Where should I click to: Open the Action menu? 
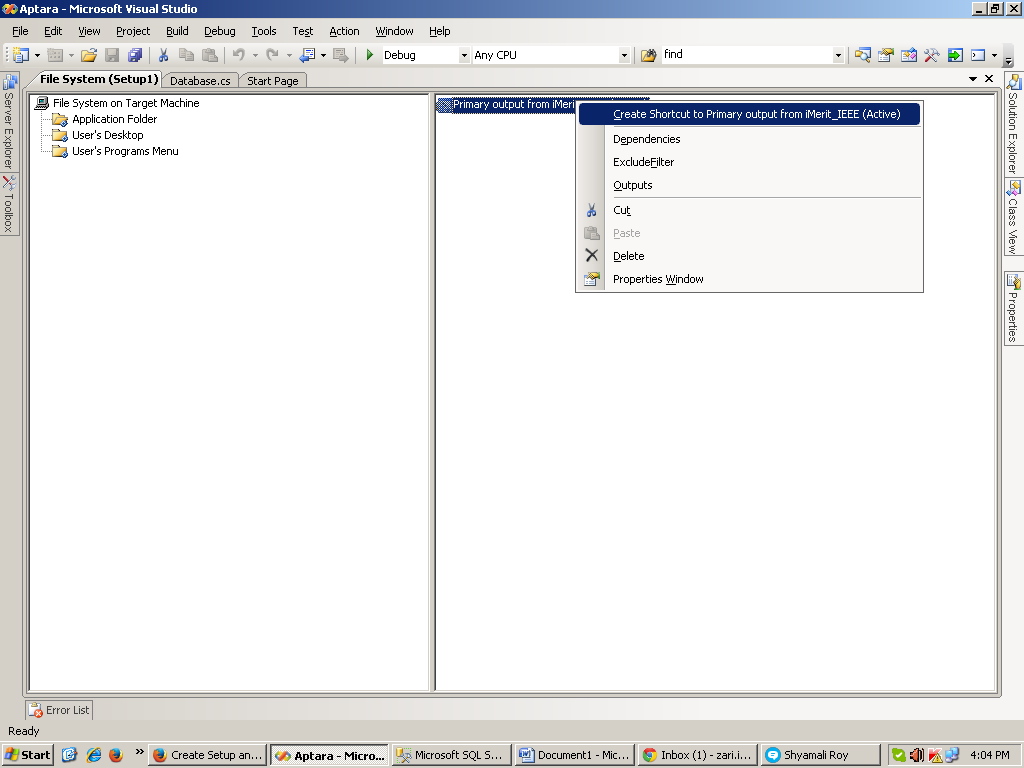(344, 31)
